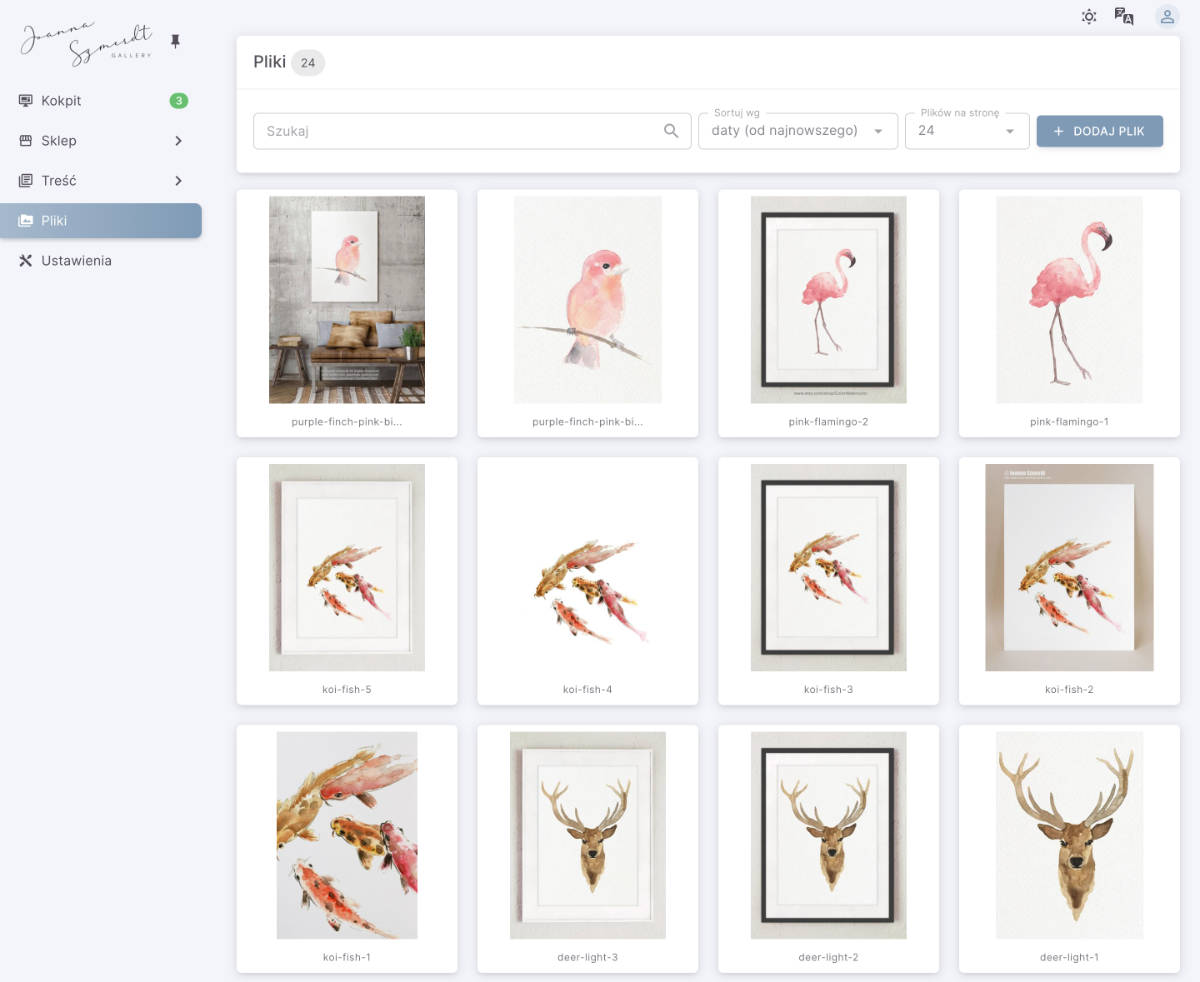
Task: Click the content icon beside Treść
Action: (24, 180)
